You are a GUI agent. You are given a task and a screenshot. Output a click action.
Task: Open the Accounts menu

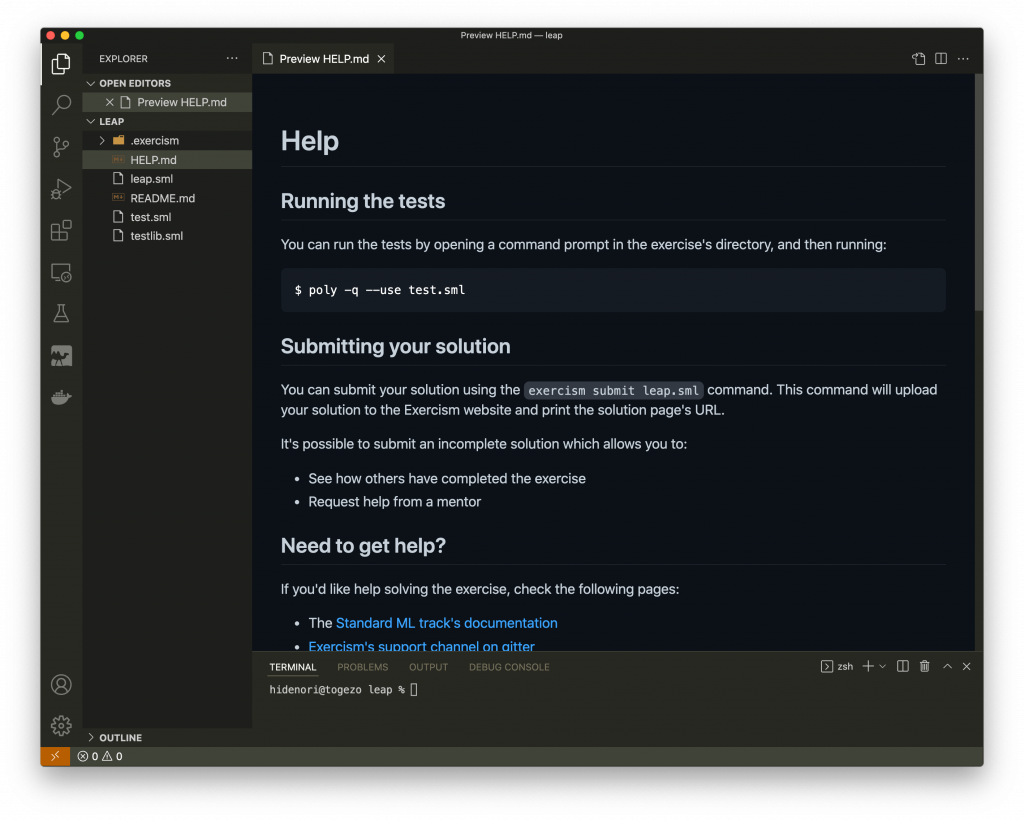[61, 684]
